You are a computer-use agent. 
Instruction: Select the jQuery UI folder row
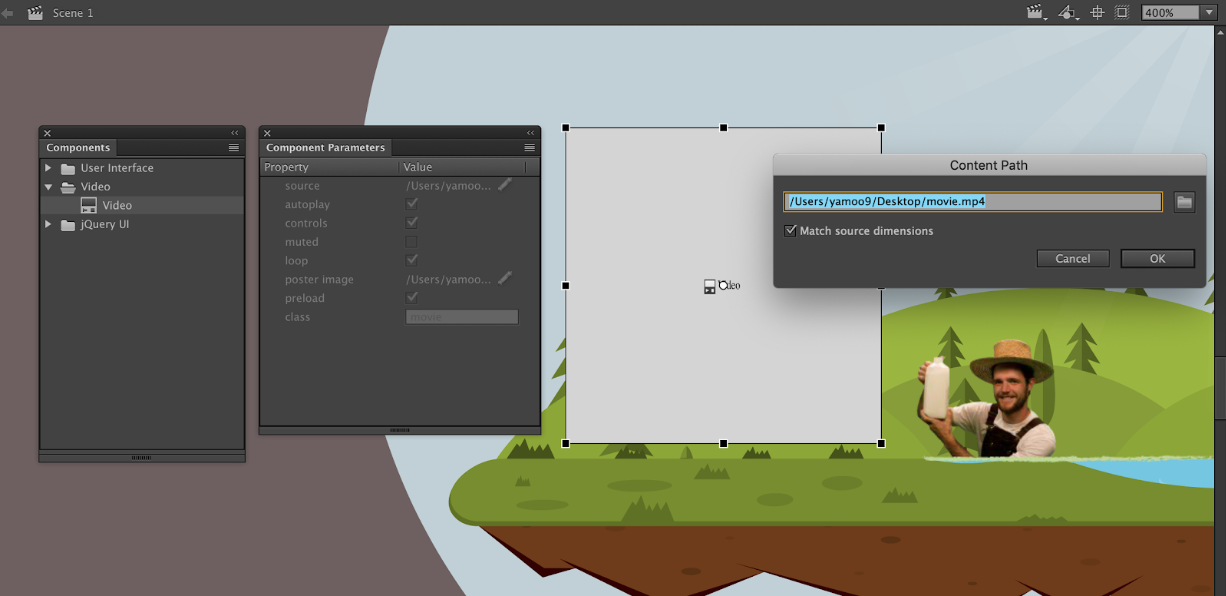142,225
